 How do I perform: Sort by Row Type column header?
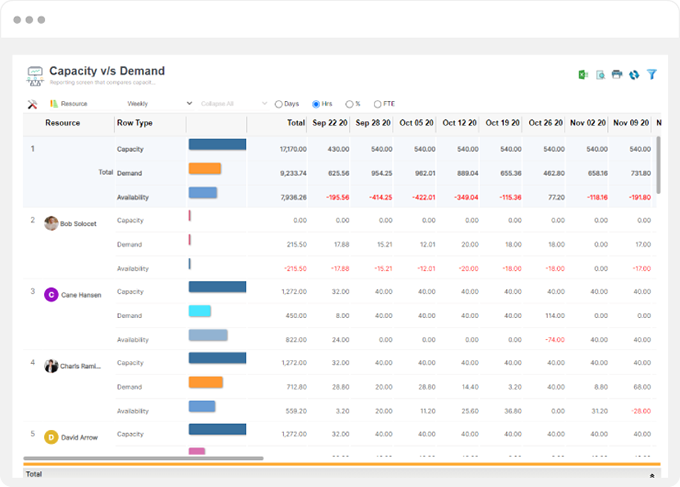[134, 123]
